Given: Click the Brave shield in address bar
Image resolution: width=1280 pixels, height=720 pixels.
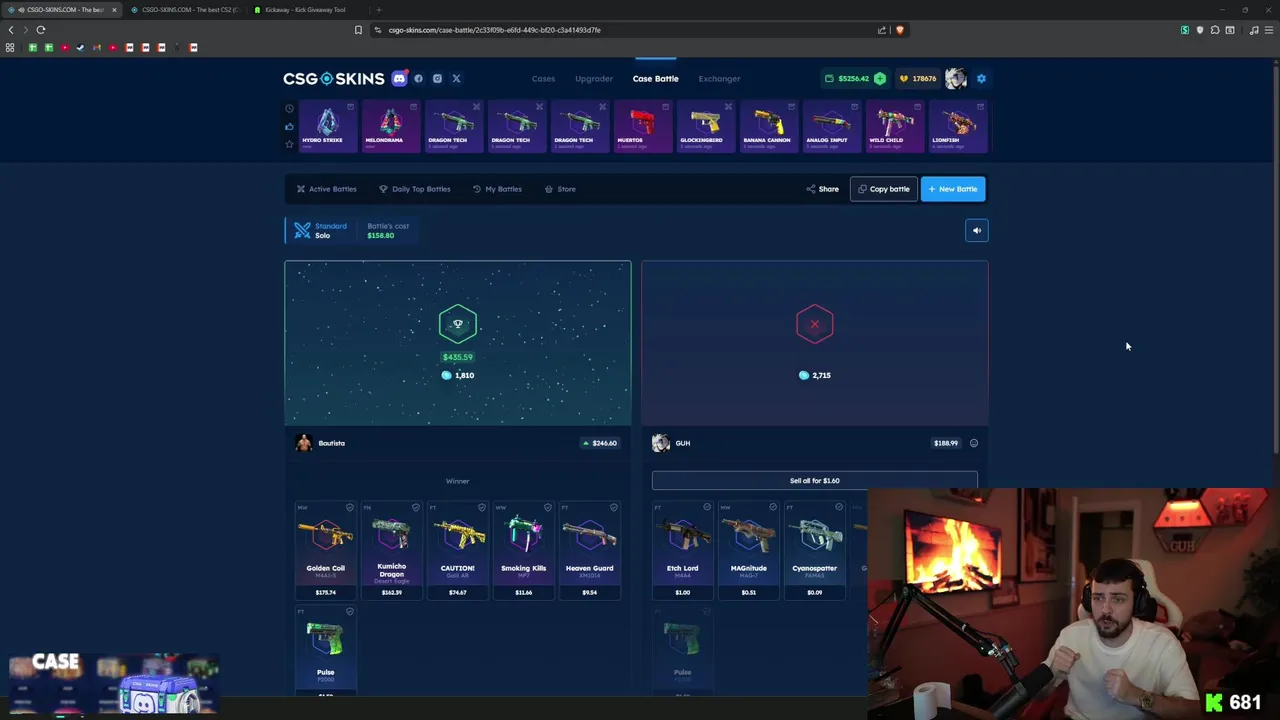Looking at the screenshot, I should coord(899,30).
